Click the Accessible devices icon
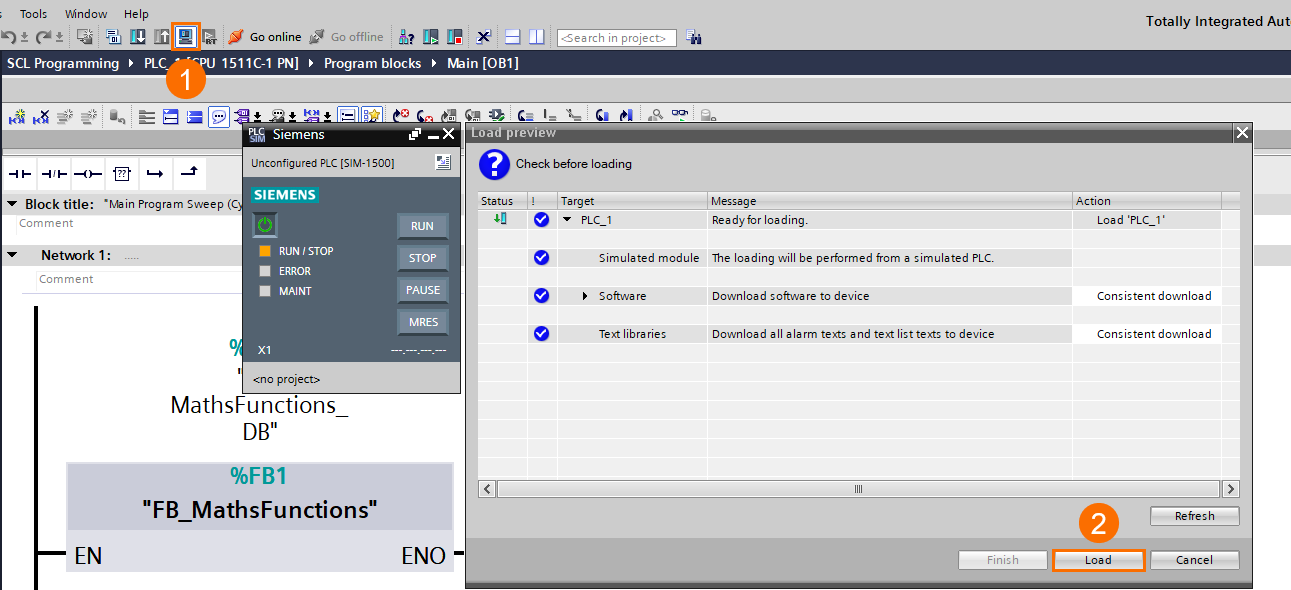 coord(407,37)
